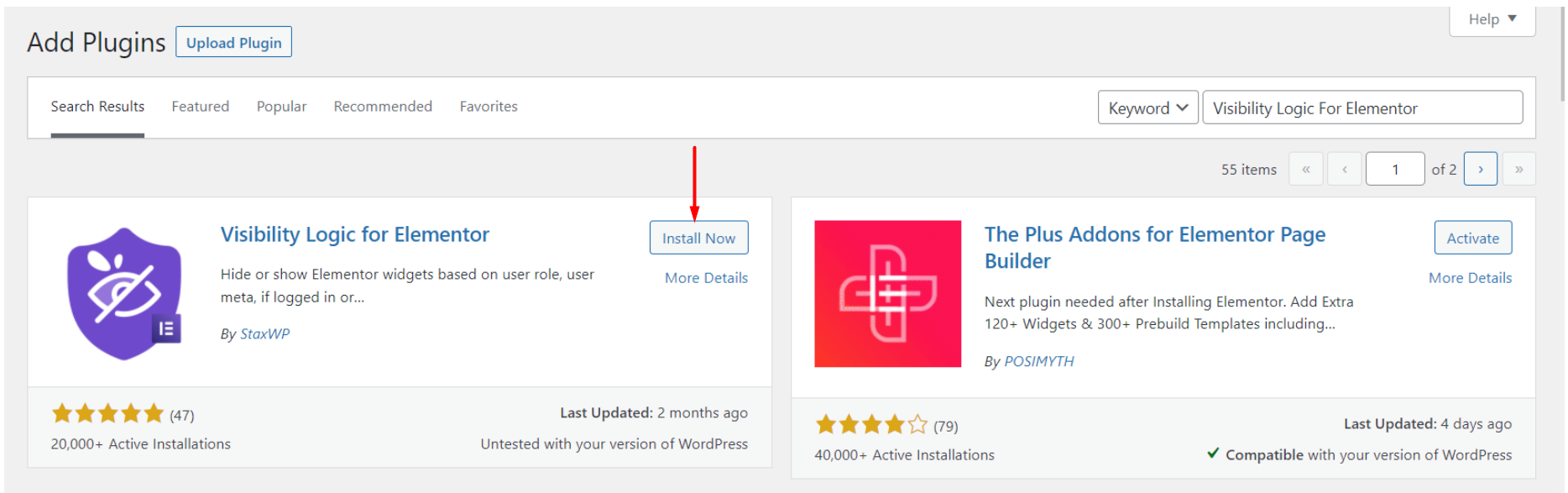This screenshot has height=493, width=1568.
Task: Click the Visibility Logic for Elementor plugin icon
Action: [x=124, y=294]
